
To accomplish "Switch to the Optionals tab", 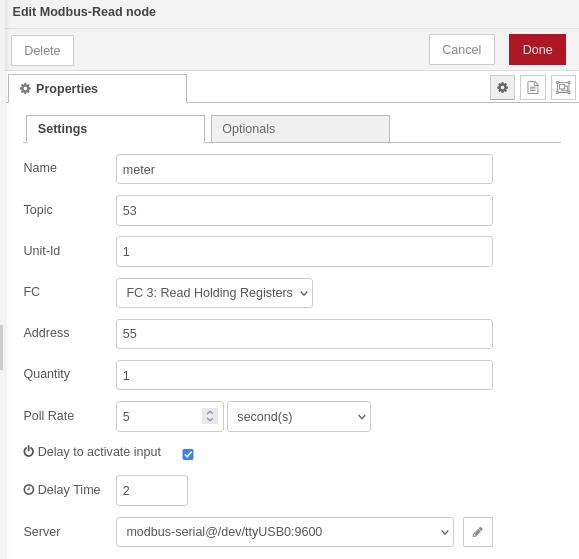I will click(300, 128).
